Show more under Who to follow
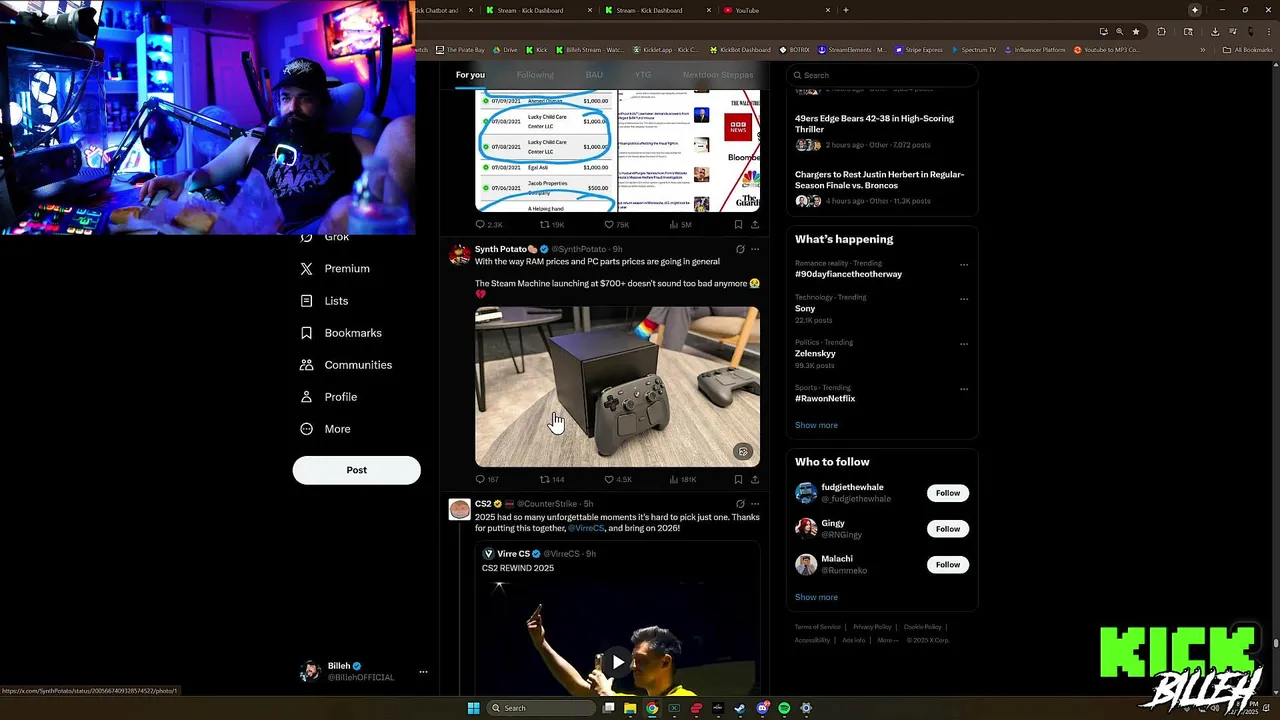Screen dimensions: 1280x720 (x=816, y=597)
